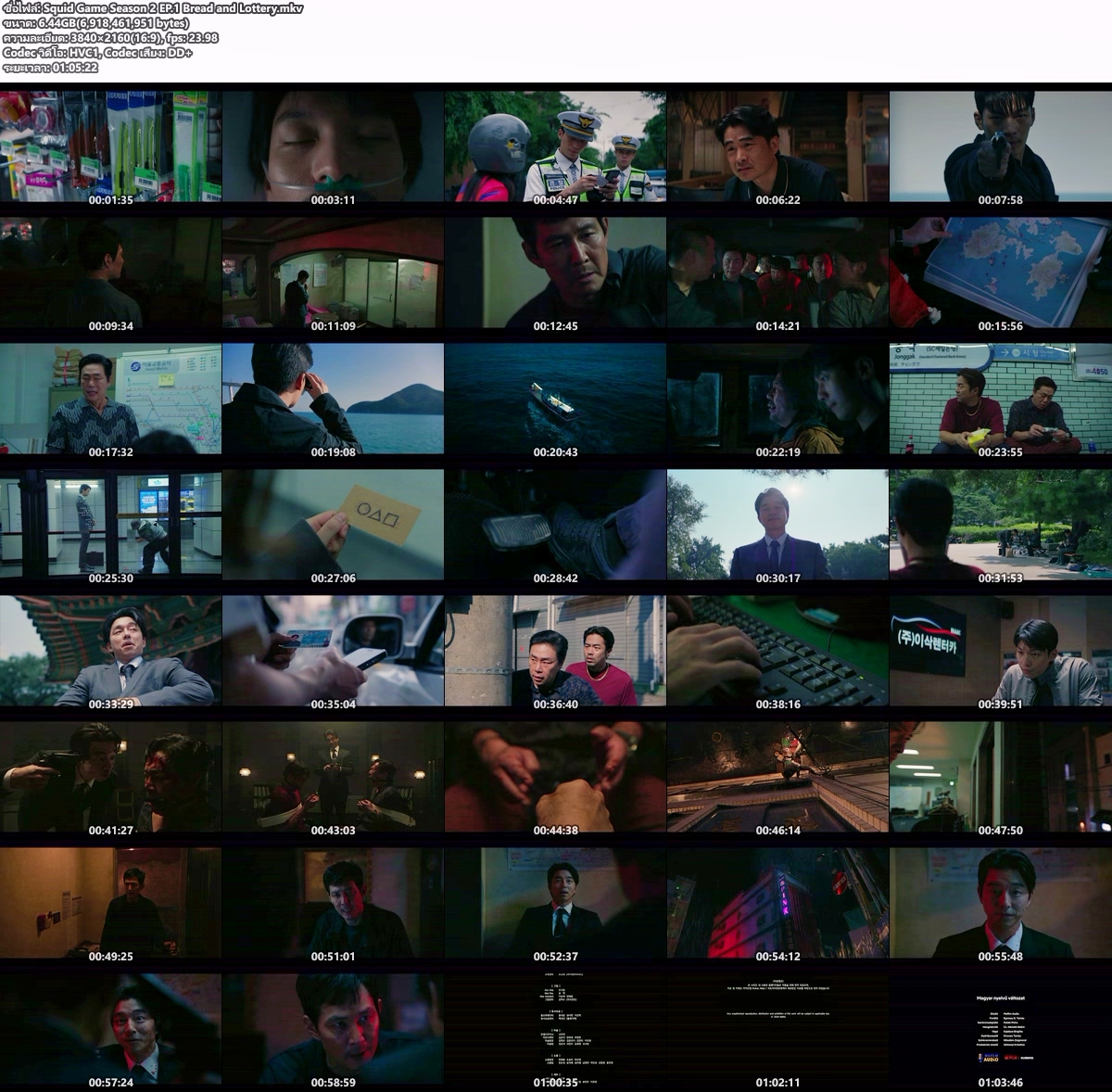Select the subway station frame at 00:23:55
This screenshot has width=1112, height=1092.
point(1001,399)
